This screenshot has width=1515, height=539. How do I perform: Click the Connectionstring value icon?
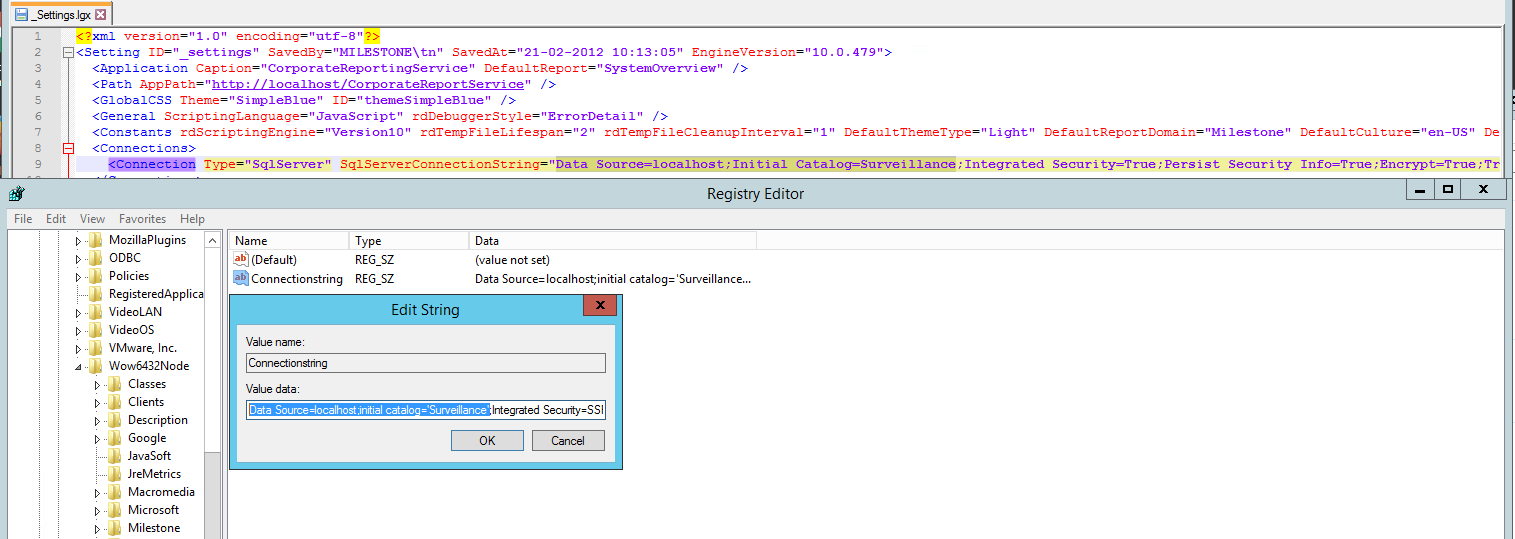240,279
